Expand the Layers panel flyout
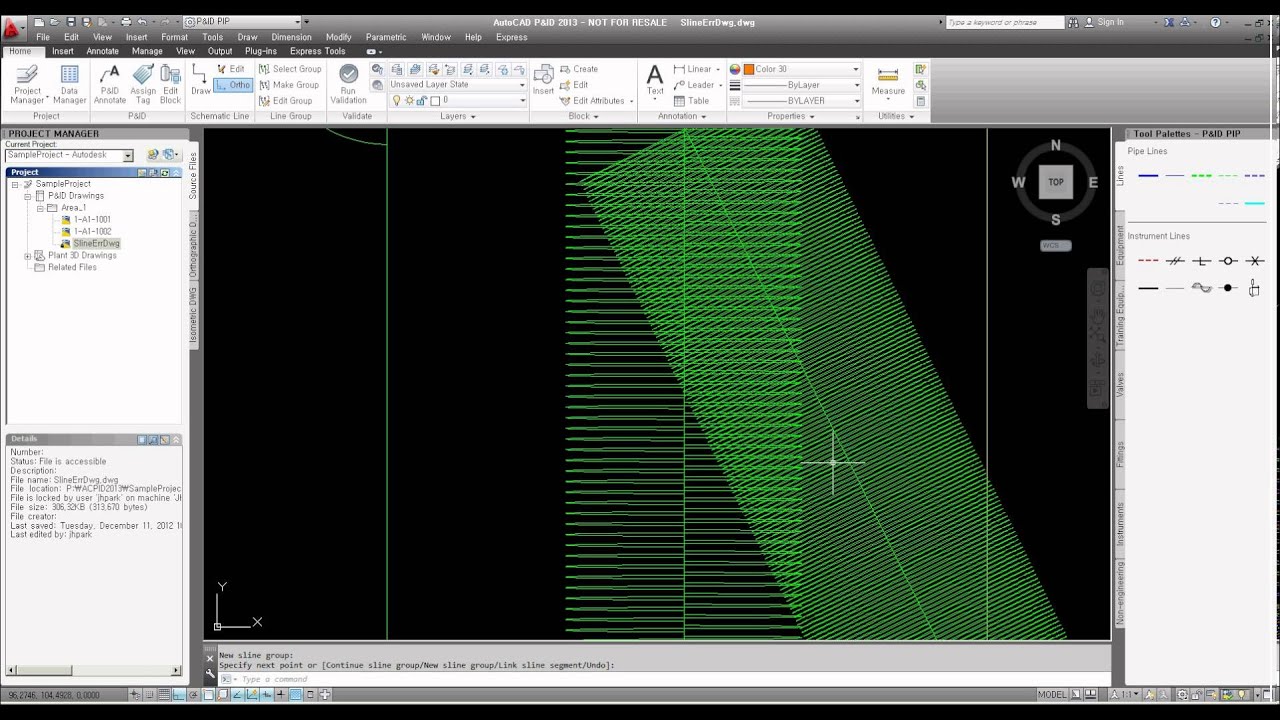Viewport: 1280px width, 720px height. point(457,116)
